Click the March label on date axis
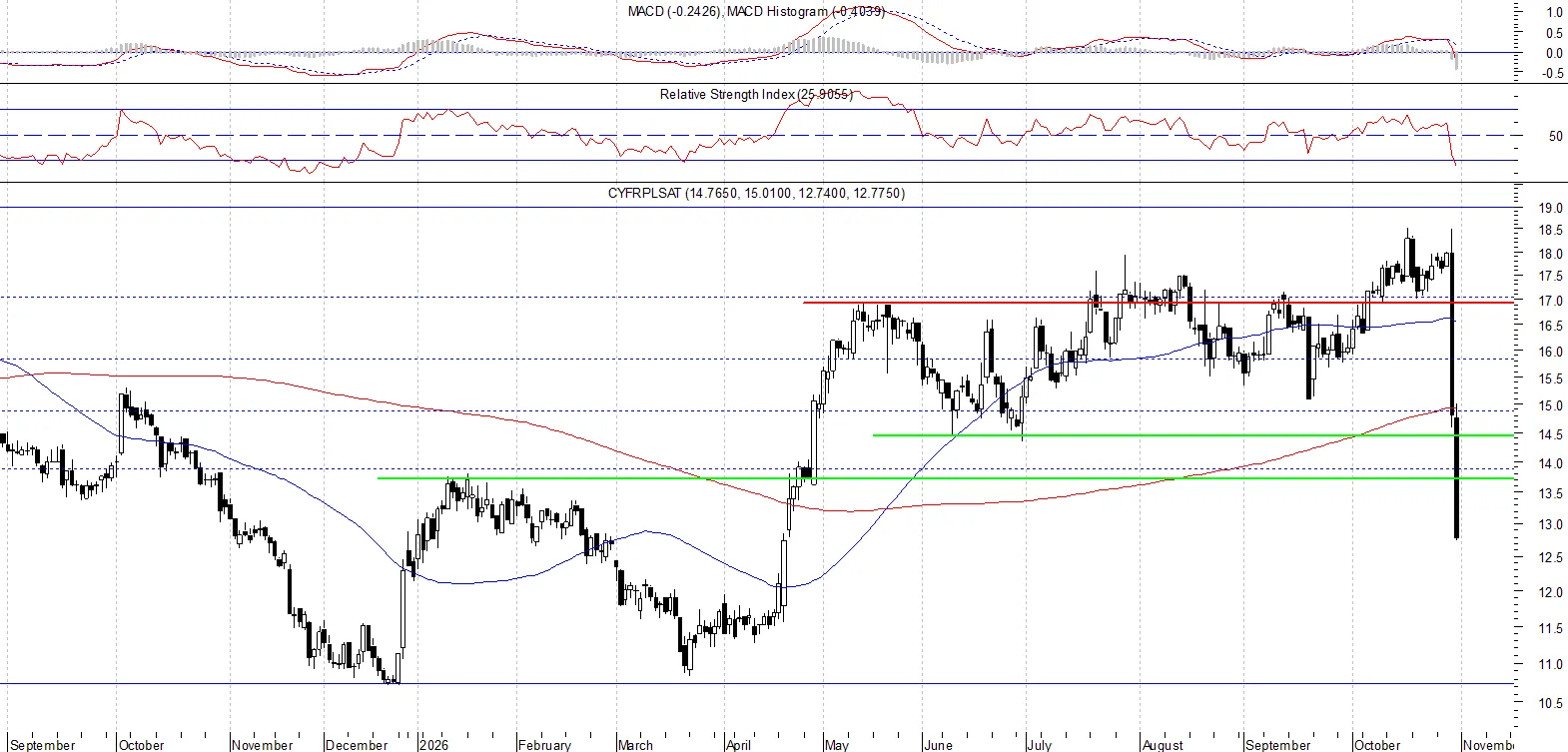1568x752 pixels. 635,744
